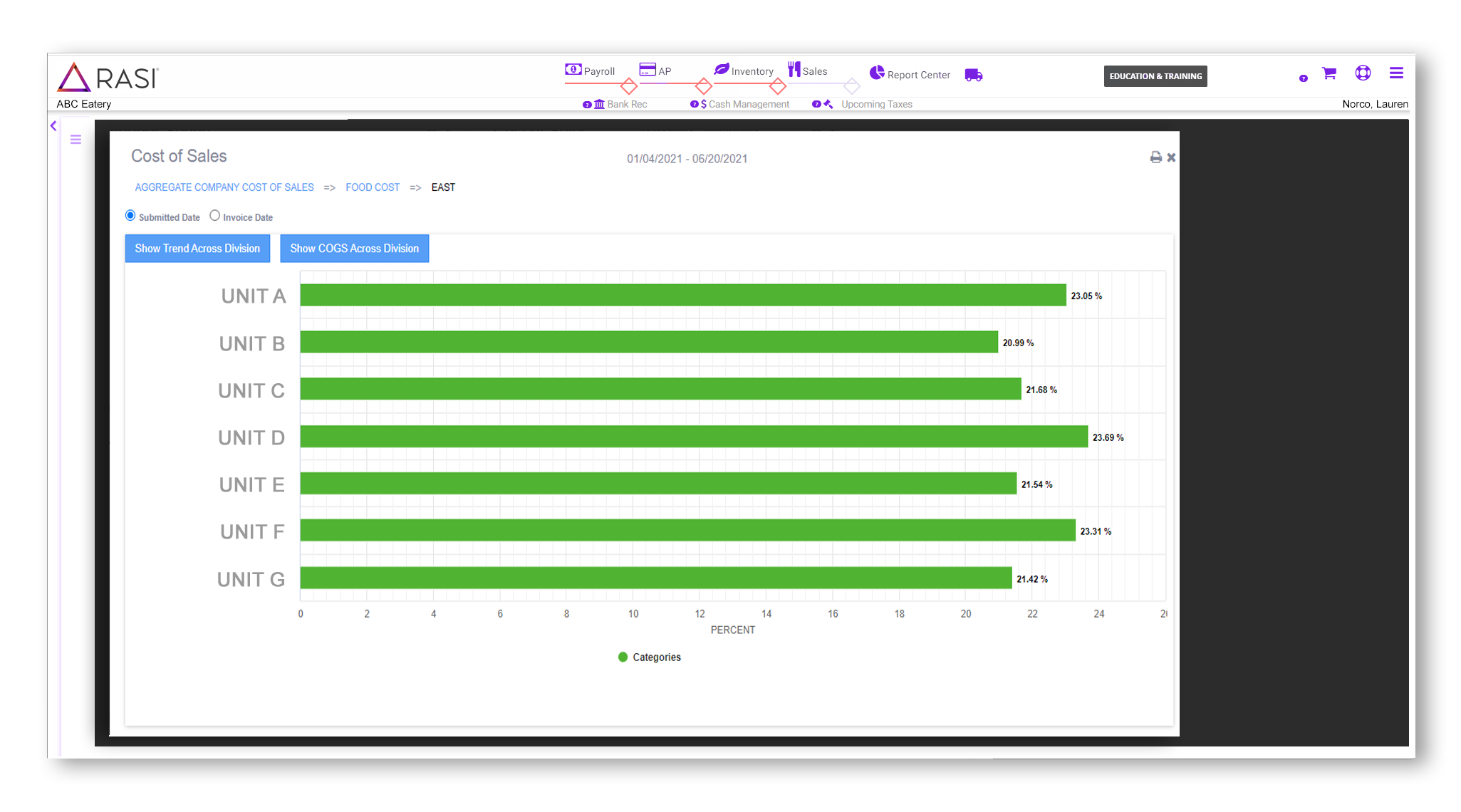Click the FOOD COST breadcrumb link
Image resolution: width=1461 pixels, height=812 pixels.
tap(371, 188)
